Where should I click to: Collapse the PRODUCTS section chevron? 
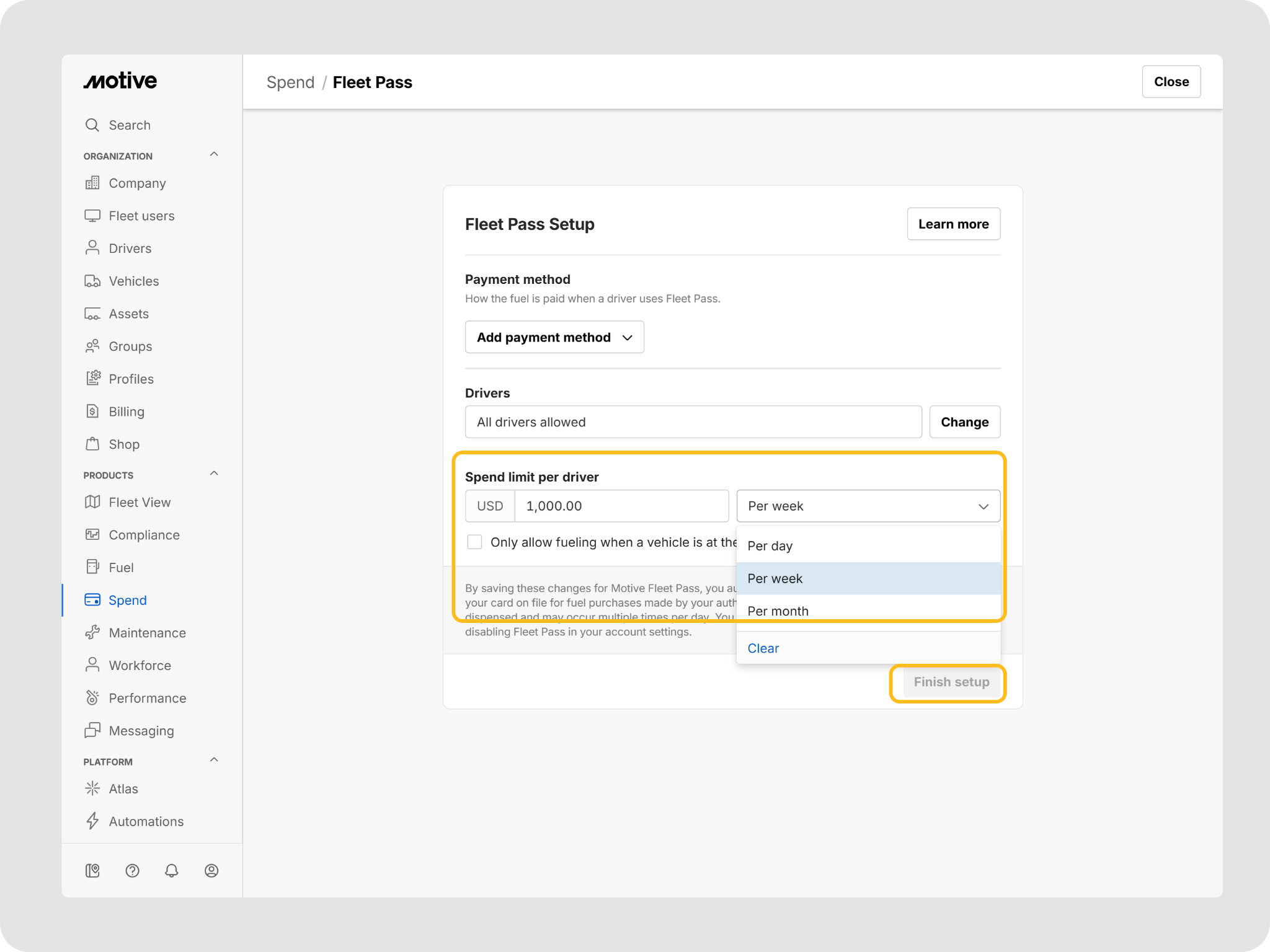pyautogui.click(x=214, y=474)
